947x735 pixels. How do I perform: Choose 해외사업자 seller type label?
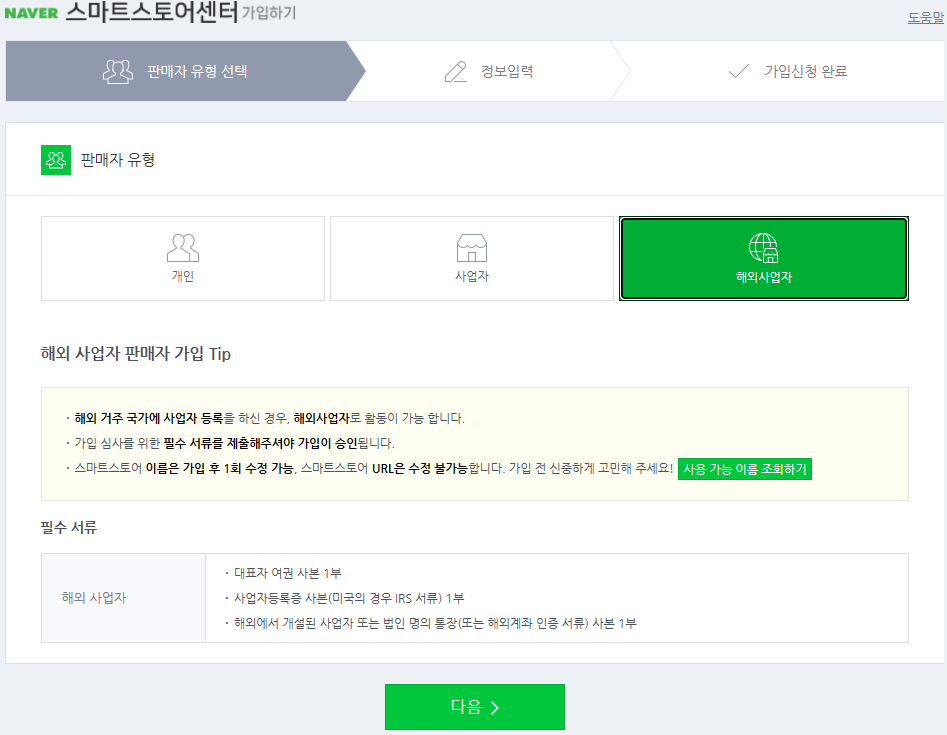(763, 277)
